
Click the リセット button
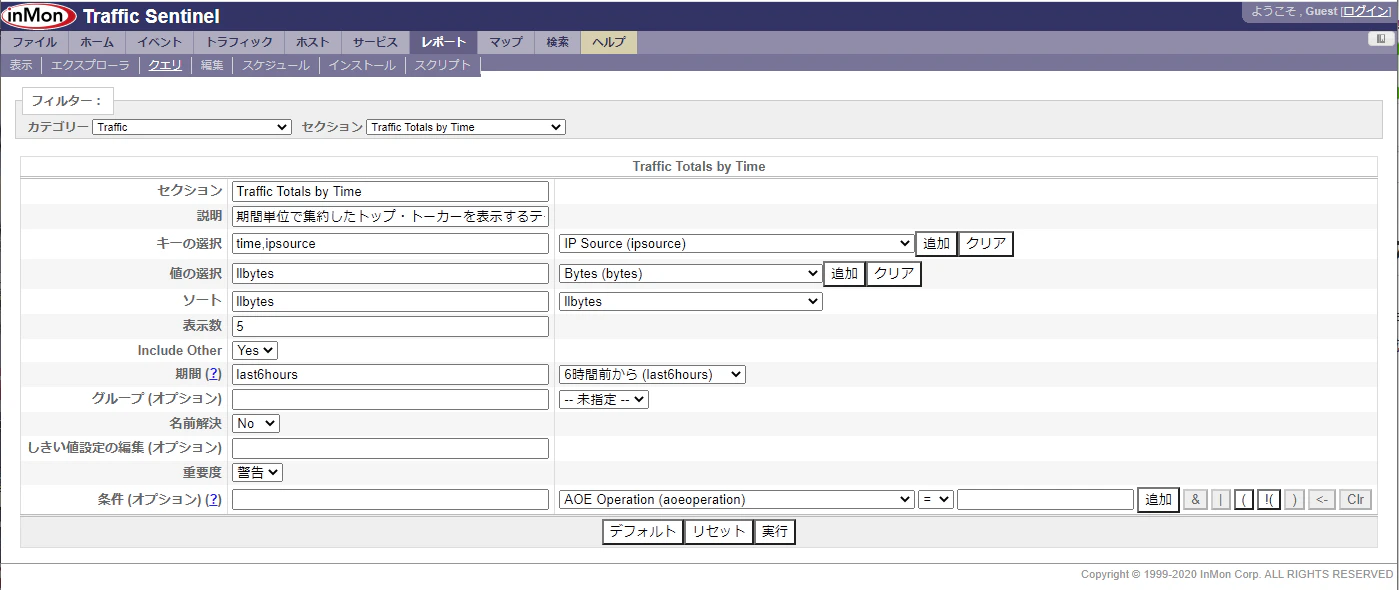pyautogui.click(x=719, y=531)
